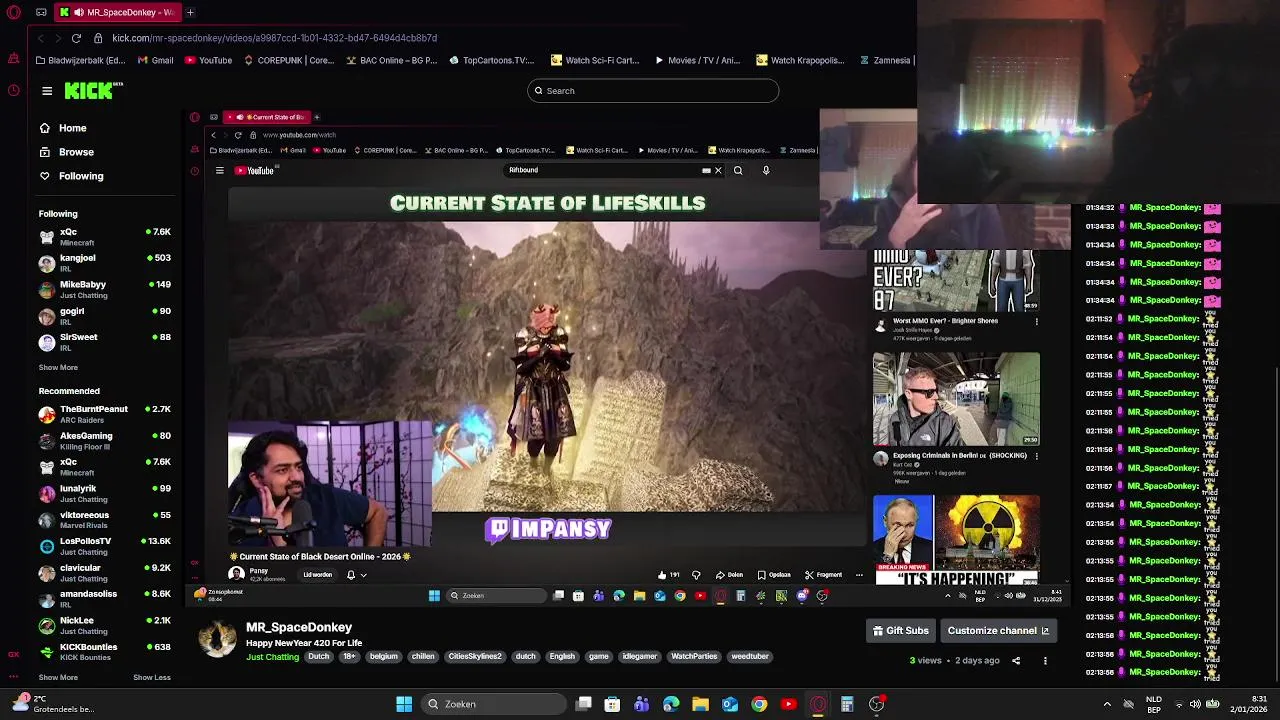Select the WatchParties tag

694,656
